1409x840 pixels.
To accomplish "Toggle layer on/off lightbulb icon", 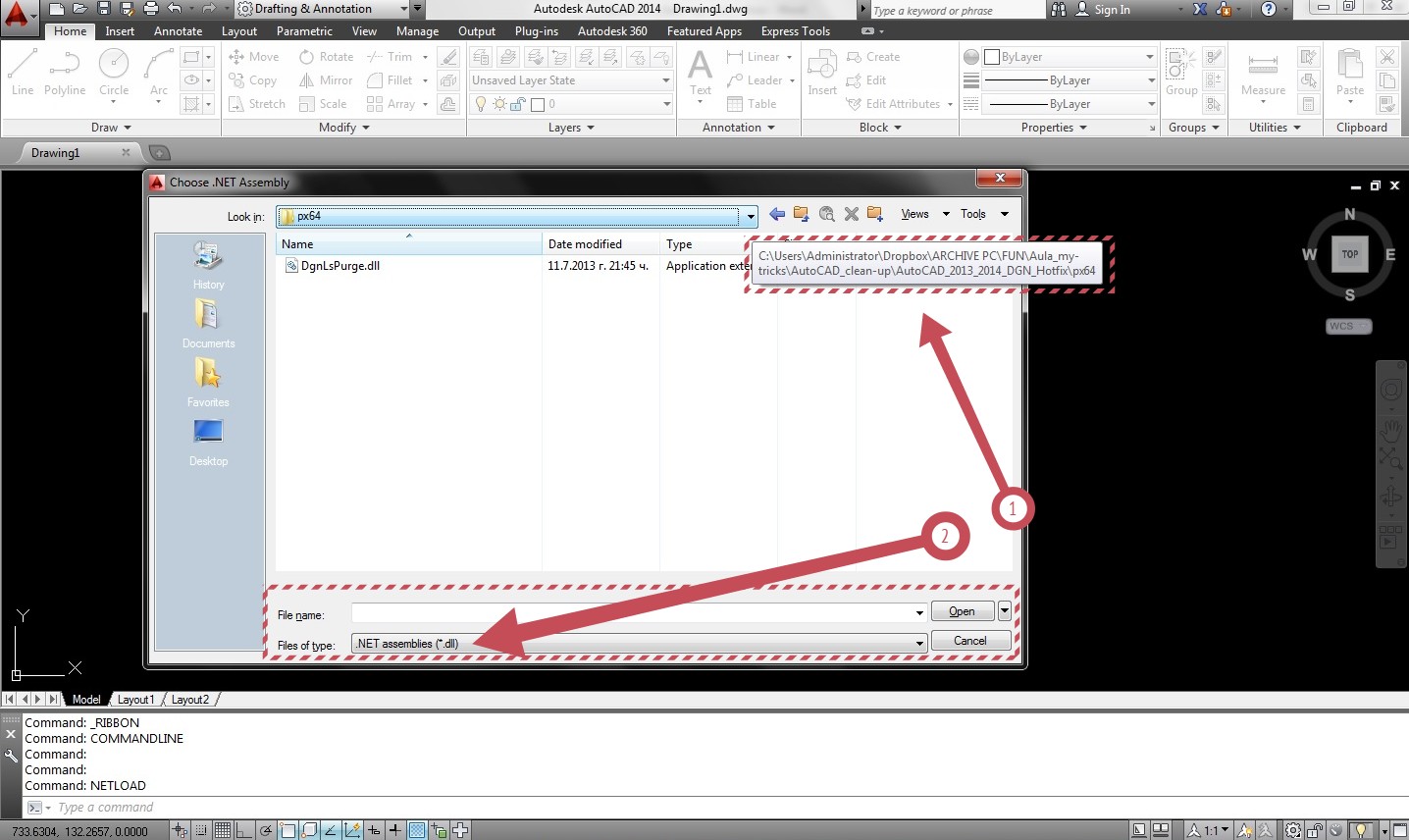I will (481, 104).
